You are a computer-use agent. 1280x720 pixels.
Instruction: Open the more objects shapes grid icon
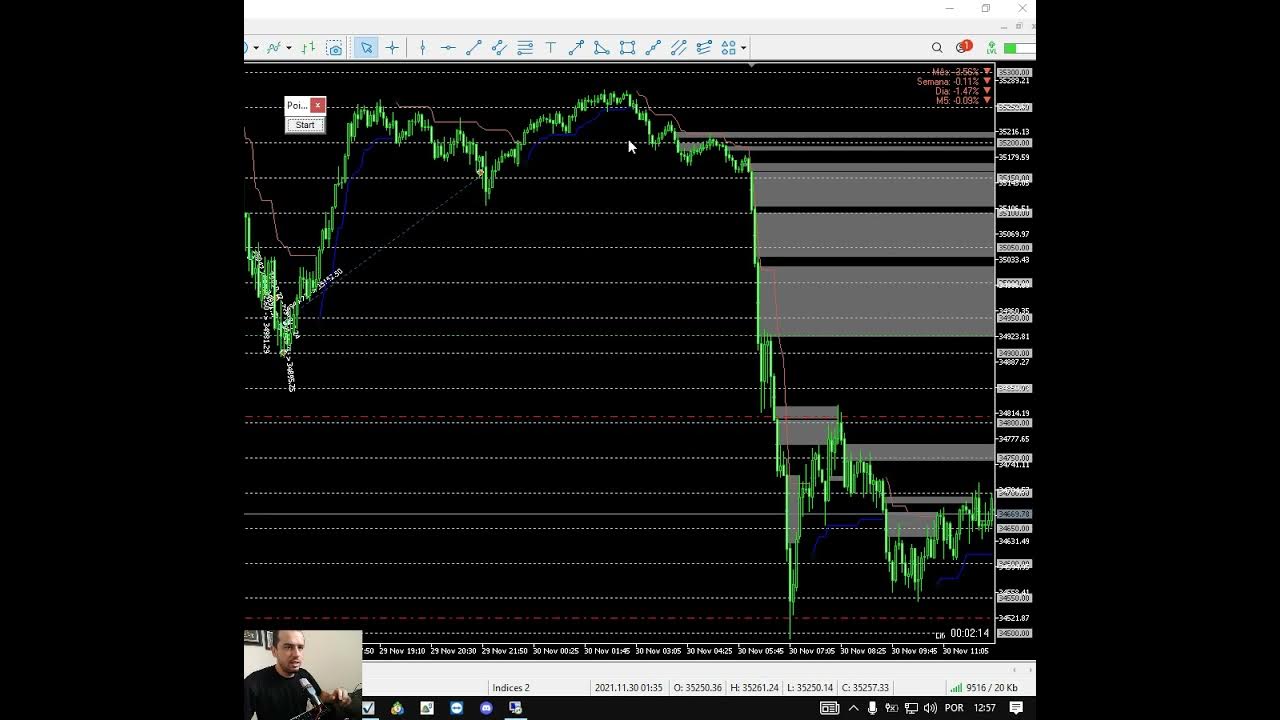coord(728,47)
